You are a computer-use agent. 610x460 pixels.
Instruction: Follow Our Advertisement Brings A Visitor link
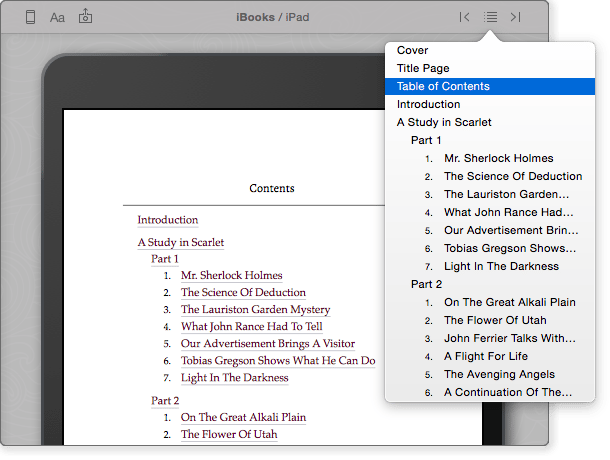click(268, 344)
